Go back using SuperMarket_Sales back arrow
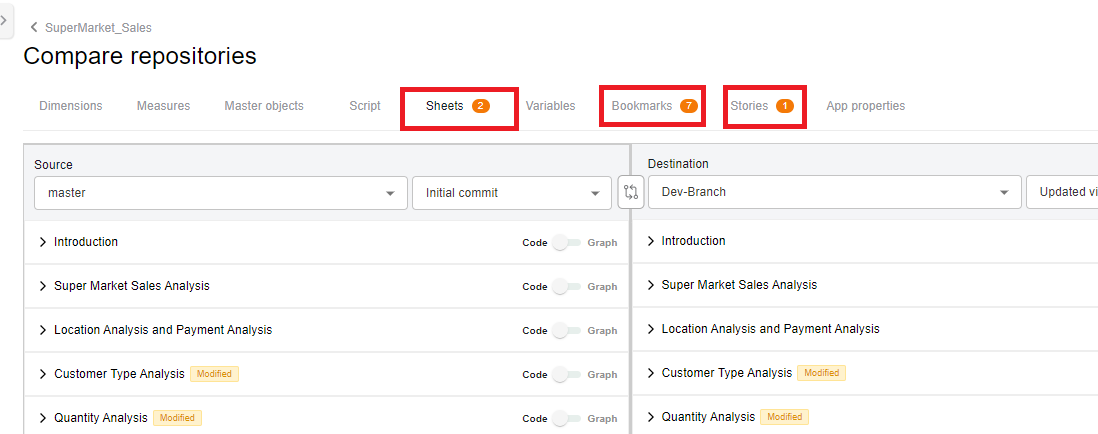This screenshot has width=1098, height=434. (34, 28)
